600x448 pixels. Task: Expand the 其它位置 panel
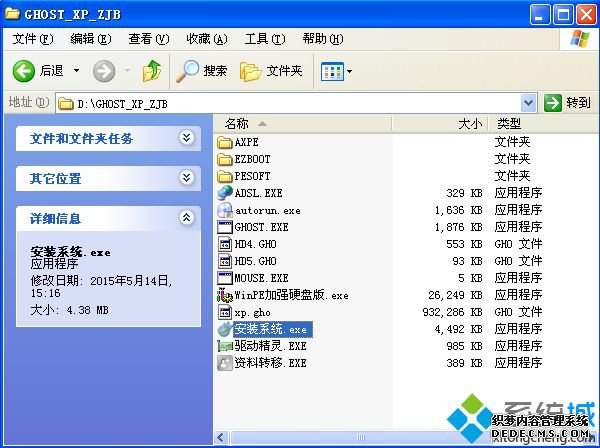(186, 178)
